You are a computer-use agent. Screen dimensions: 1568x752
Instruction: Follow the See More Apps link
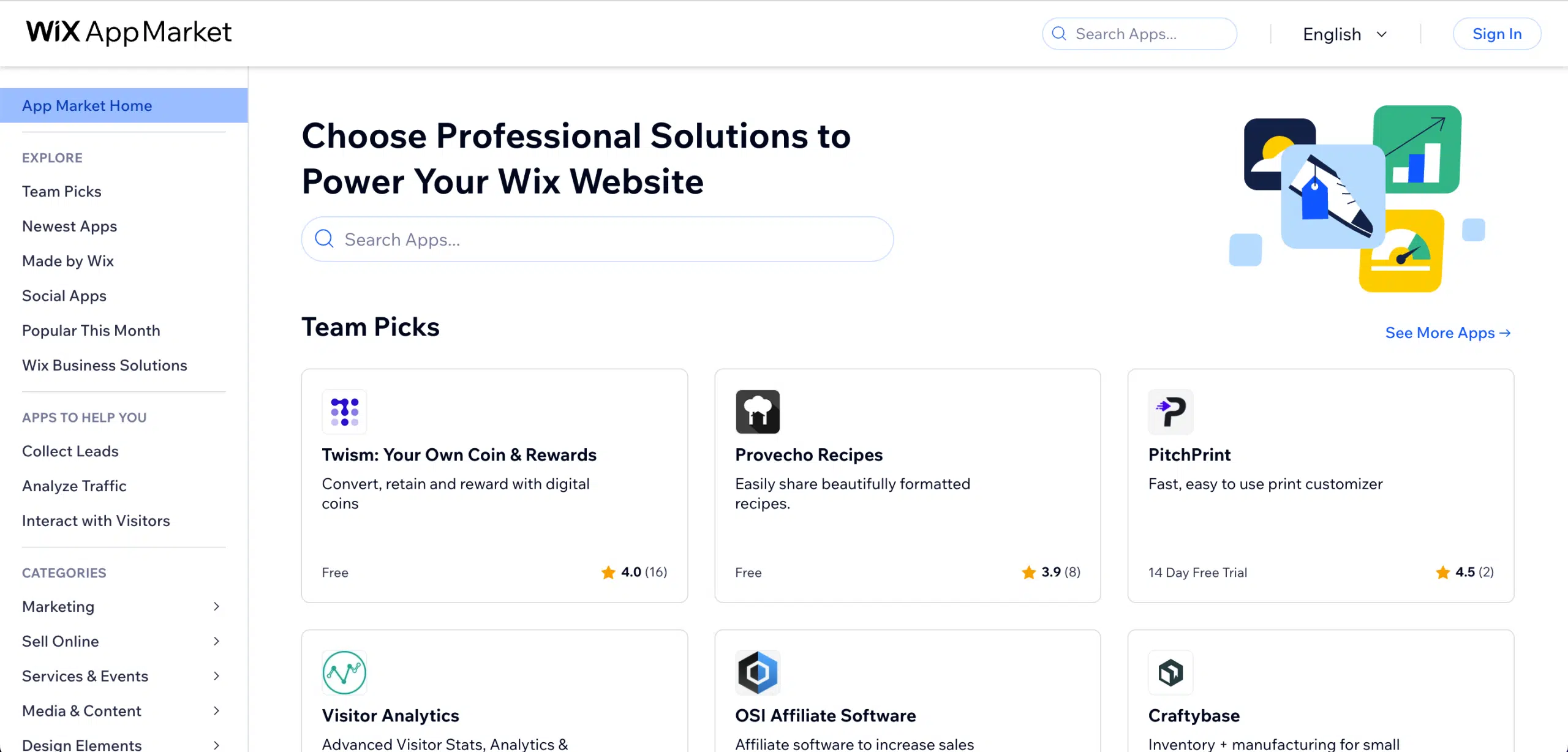(1448, 333)
